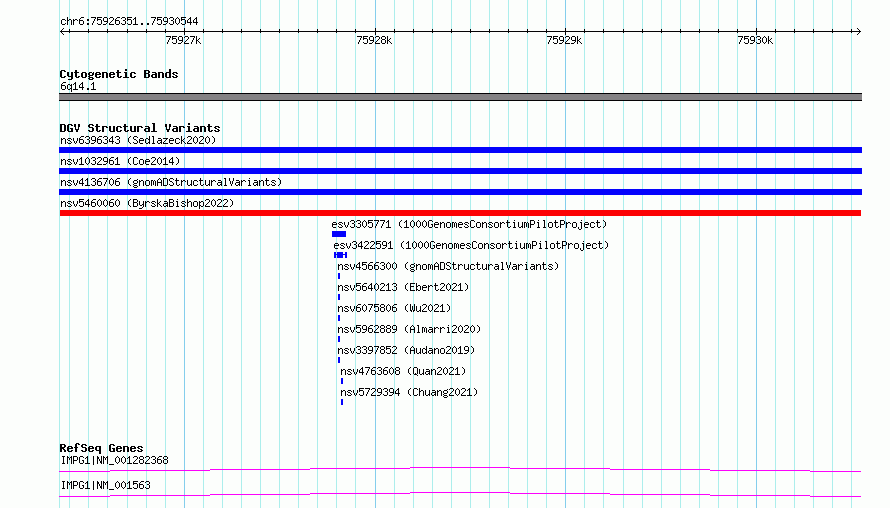Open esv3305771 1000GenomesConsortiumPilotProject label
Image resolution: width=890 pixels, height=508 pixels.
tap(469, 224)
